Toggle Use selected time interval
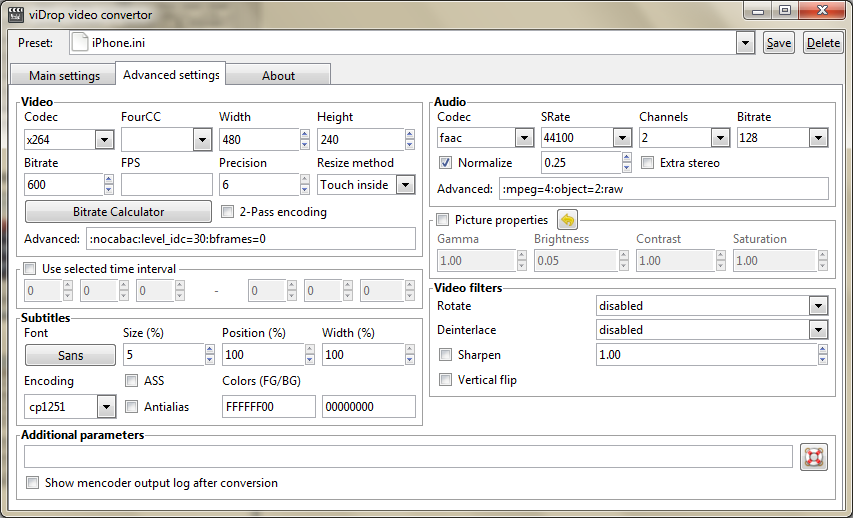The image size is (853, 518). (30, 268)
